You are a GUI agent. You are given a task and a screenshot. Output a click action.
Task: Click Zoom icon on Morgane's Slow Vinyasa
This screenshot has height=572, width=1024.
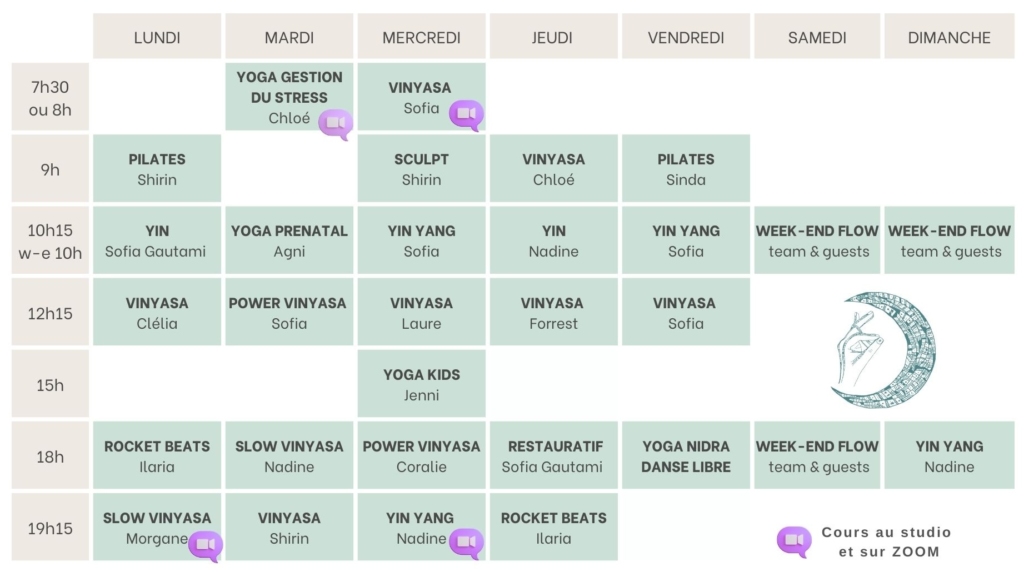click(205, 545)
